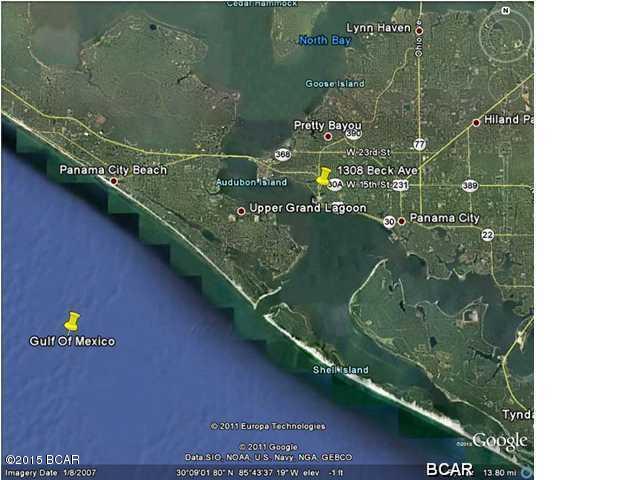Select the W 23rd St road label
640x480 pixels.
point(369,153)
